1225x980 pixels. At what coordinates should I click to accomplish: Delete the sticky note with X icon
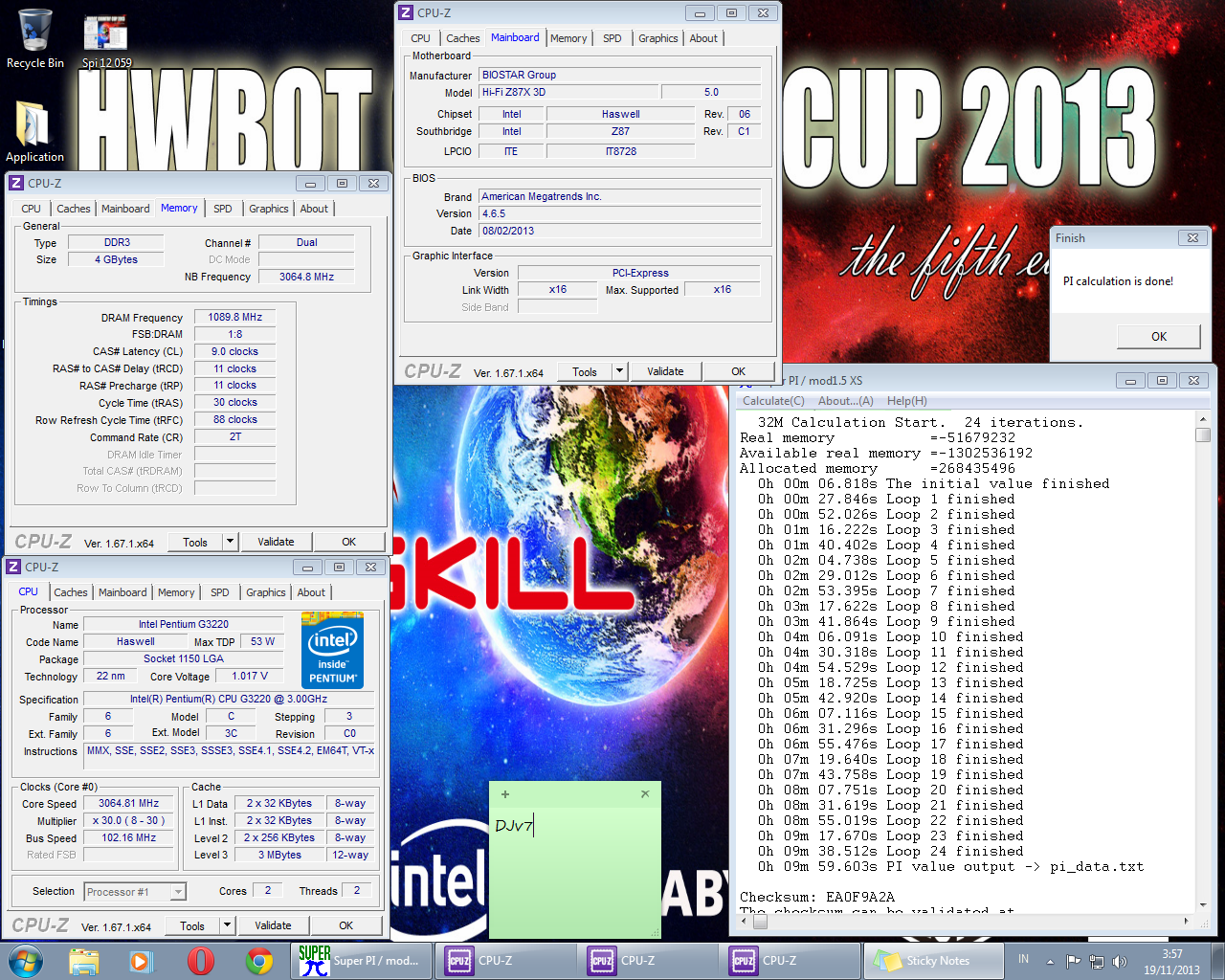[x=645, y=793]
